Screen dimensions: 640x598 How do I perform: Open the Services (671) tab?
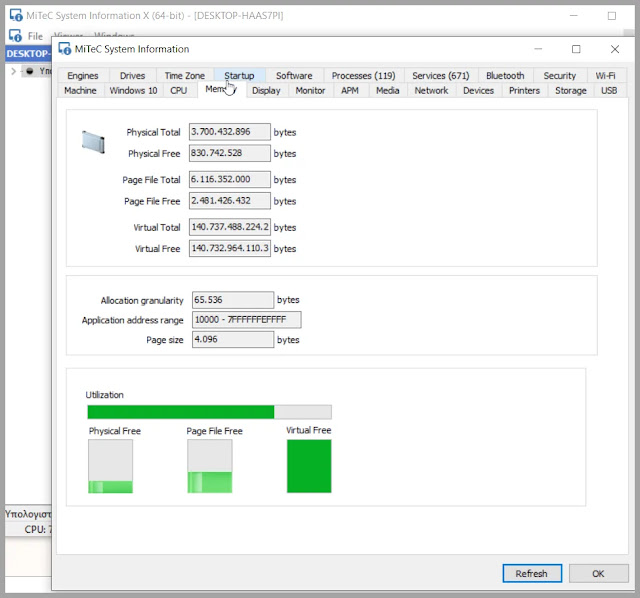click(x=440, y=76)
